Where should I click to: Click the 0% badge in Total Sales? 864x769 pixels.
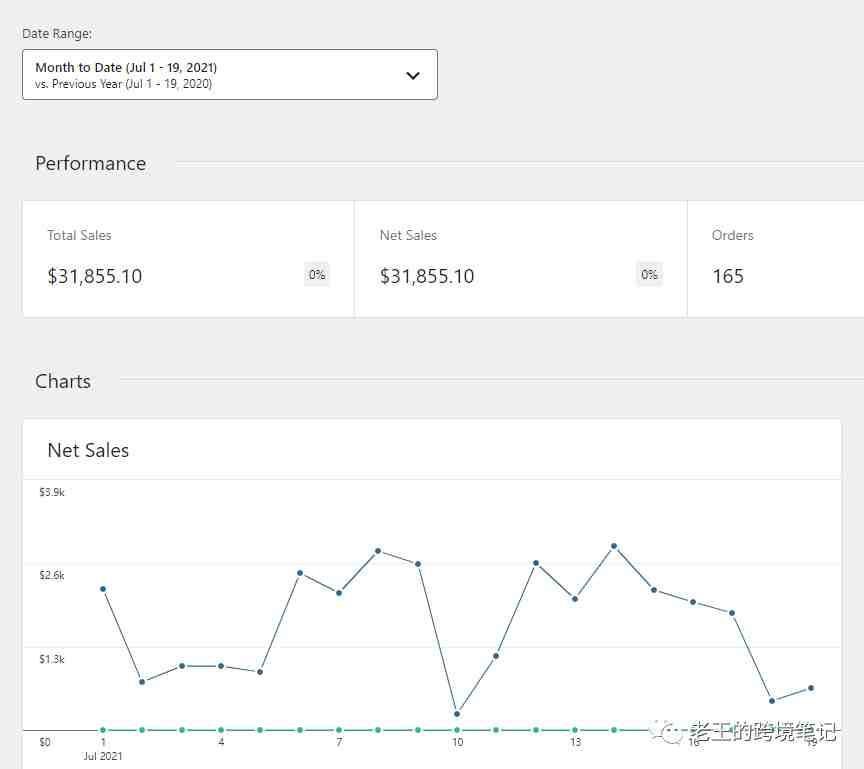317,274
